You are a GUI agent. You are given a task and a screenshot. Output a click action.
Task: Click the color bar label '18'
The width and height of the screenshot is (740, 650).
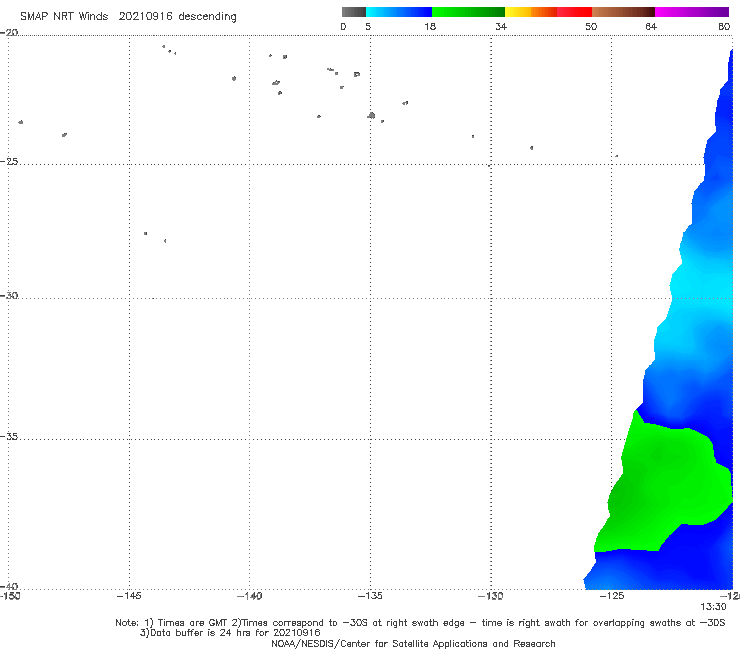point(430,26)
